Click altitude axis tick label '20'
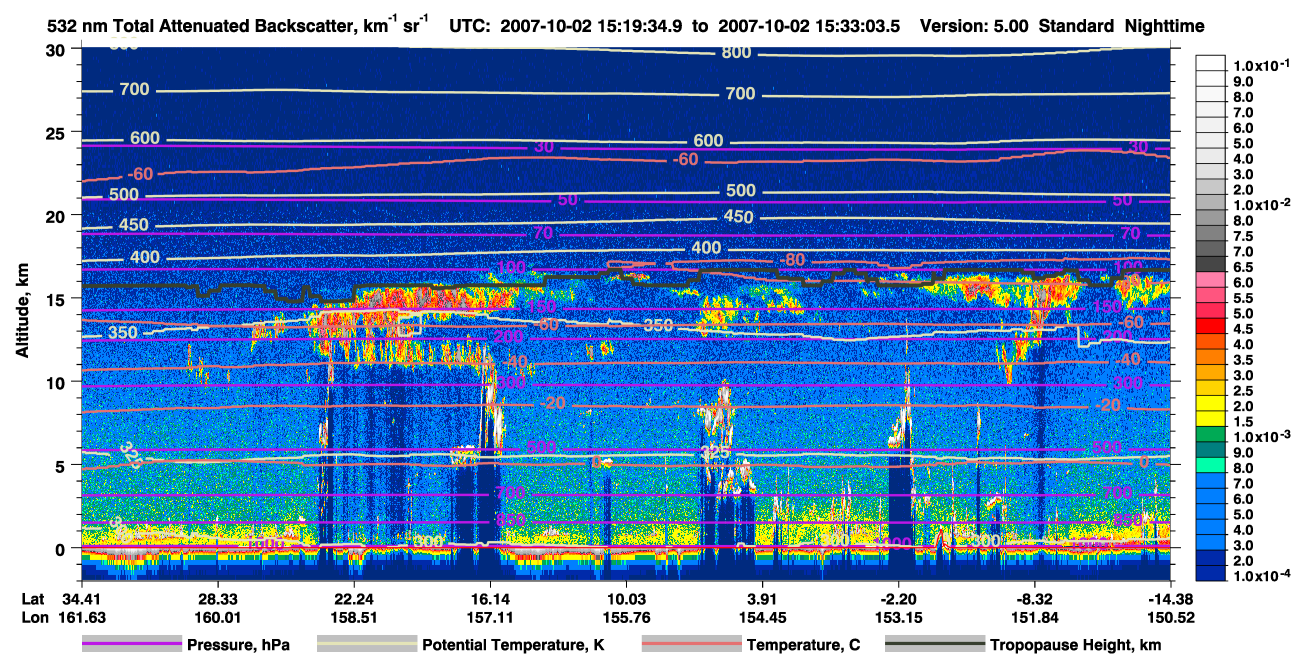 58,215
